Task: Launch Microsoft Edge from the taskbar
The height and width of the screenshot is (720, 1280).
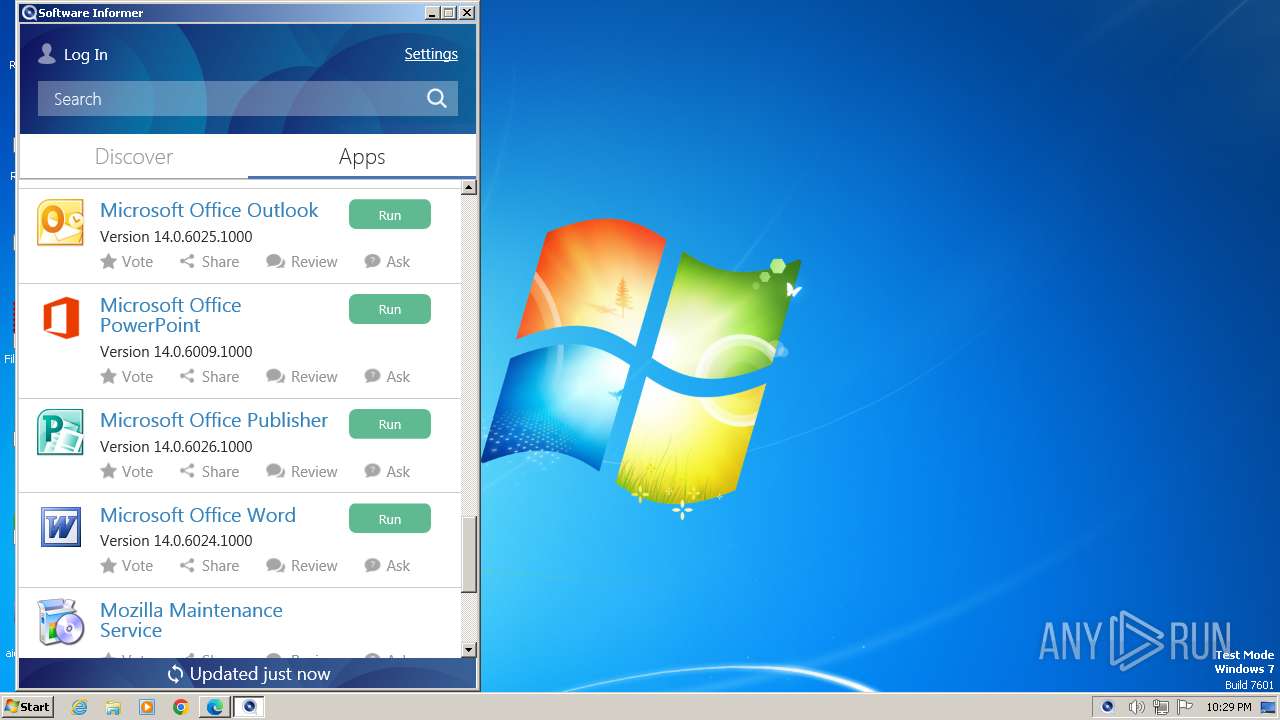Action: tap(215, 707)
